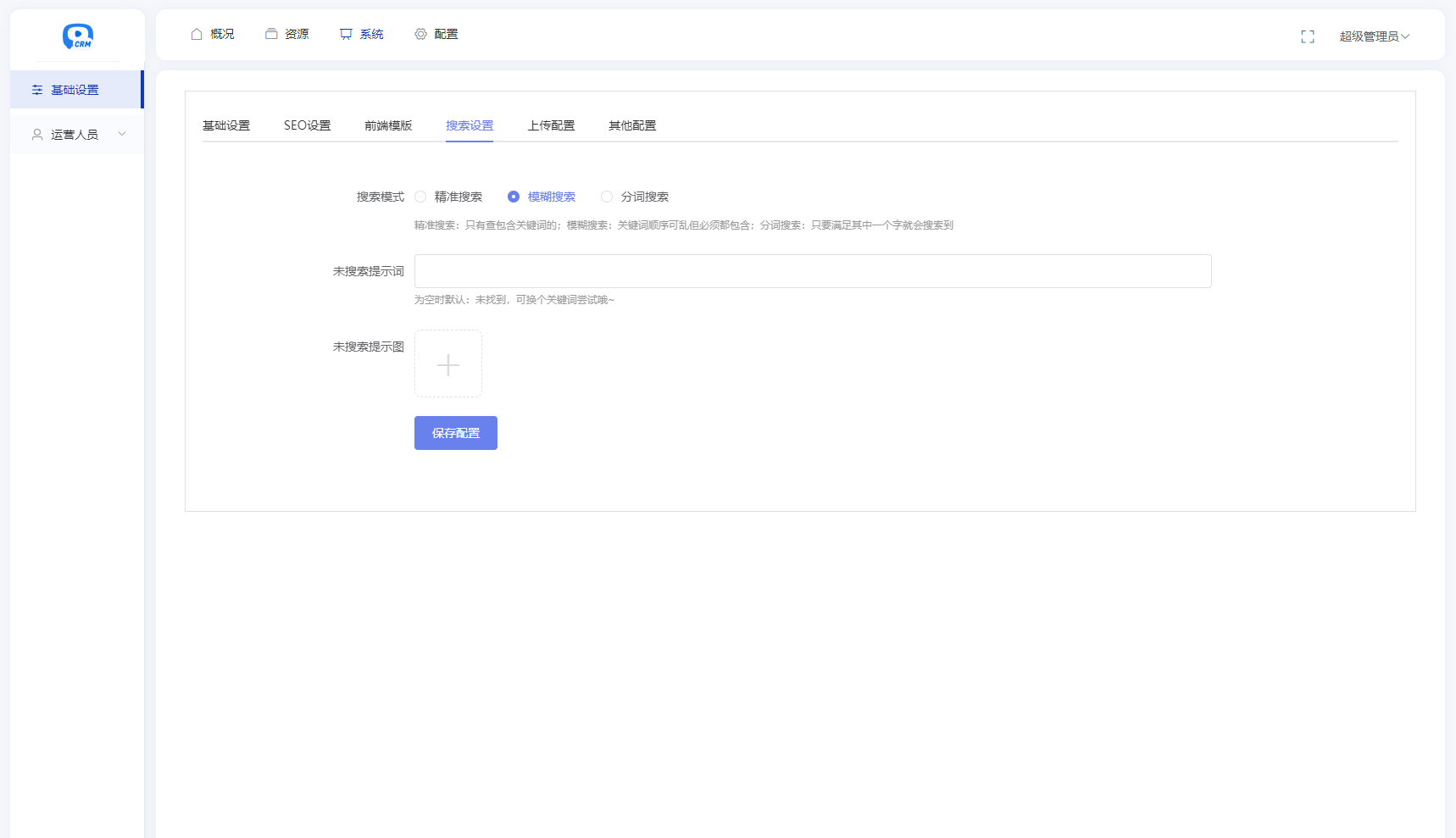Click the 运营人员 person icon
This screenshot has width=1456, height=838.
pos(36,134)
